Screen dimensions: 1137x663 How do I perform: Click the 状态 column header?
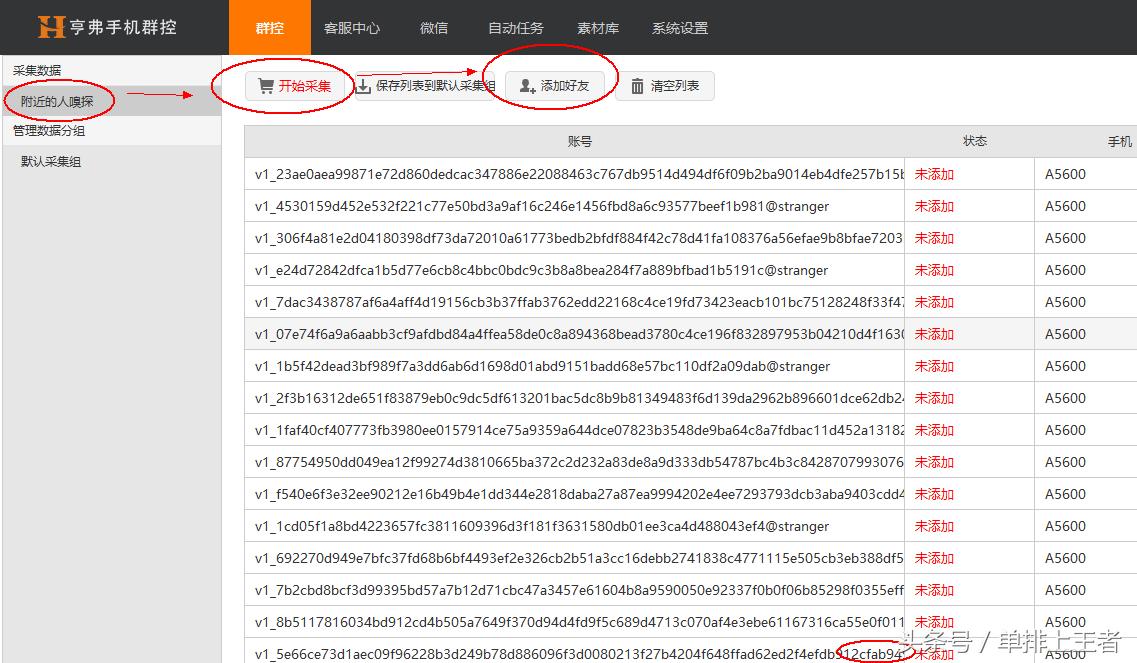[x=975, y=141]
